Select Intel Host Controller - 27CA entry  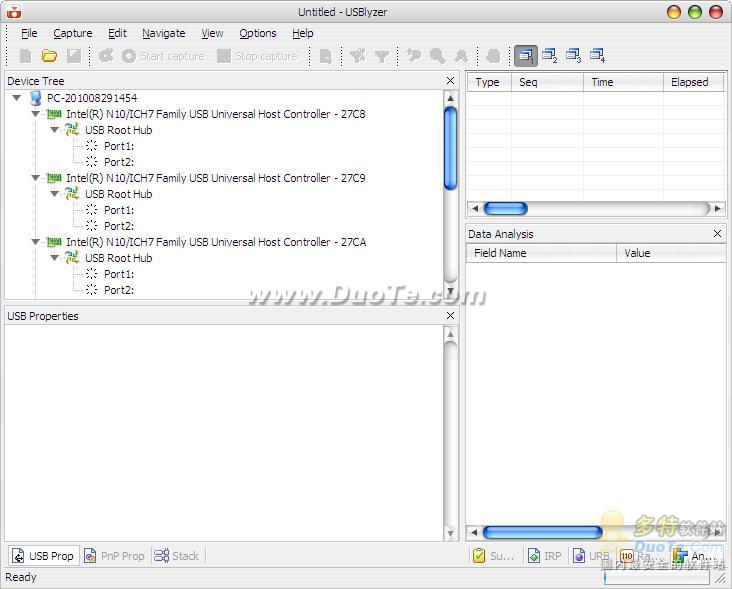point(216,242)
